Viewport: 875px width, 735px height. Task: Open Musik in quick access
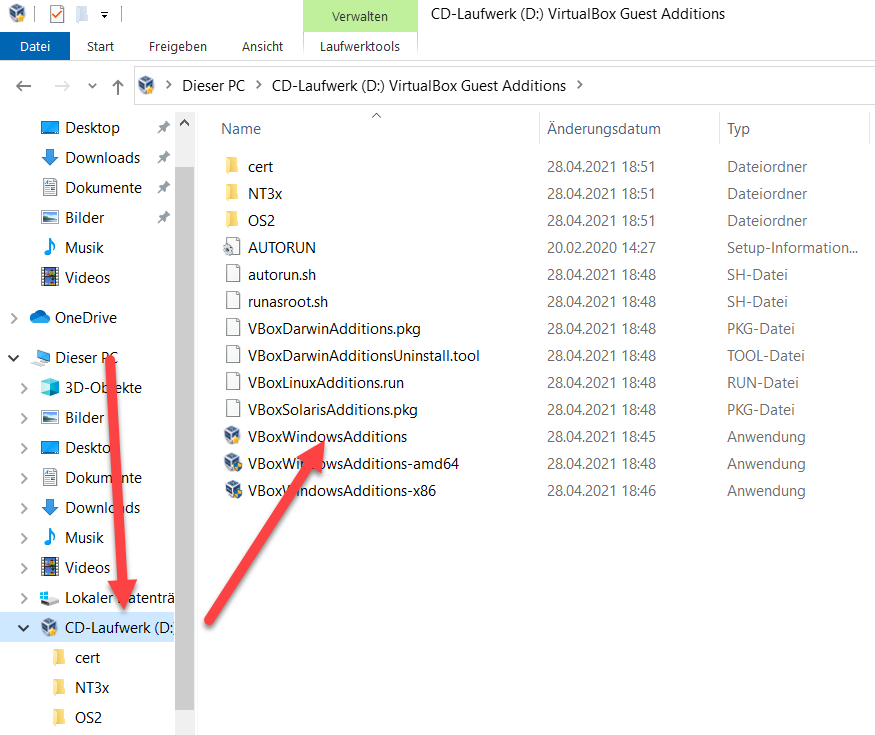pos(84,247)
